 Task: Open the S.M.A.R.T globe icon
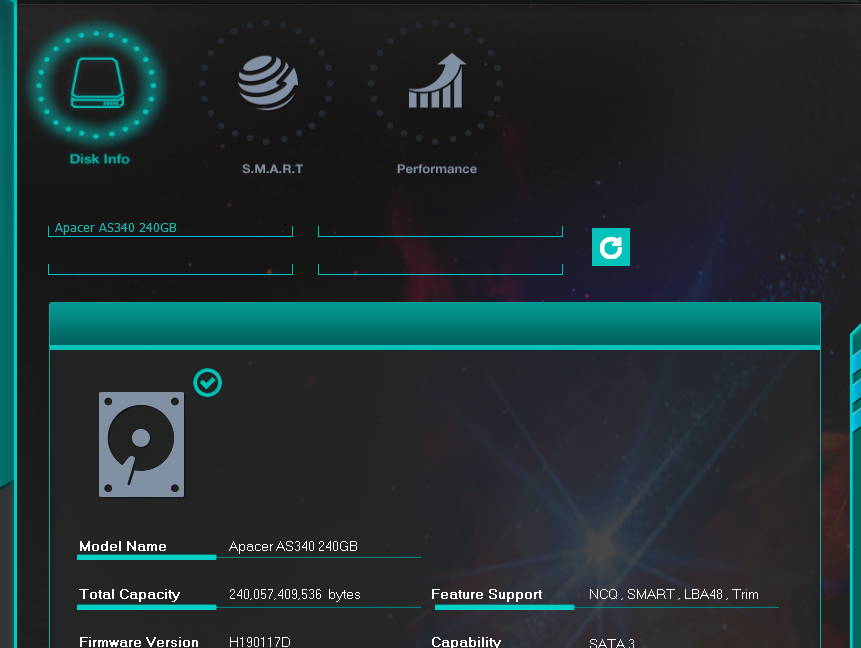click(x=268, y=82)
